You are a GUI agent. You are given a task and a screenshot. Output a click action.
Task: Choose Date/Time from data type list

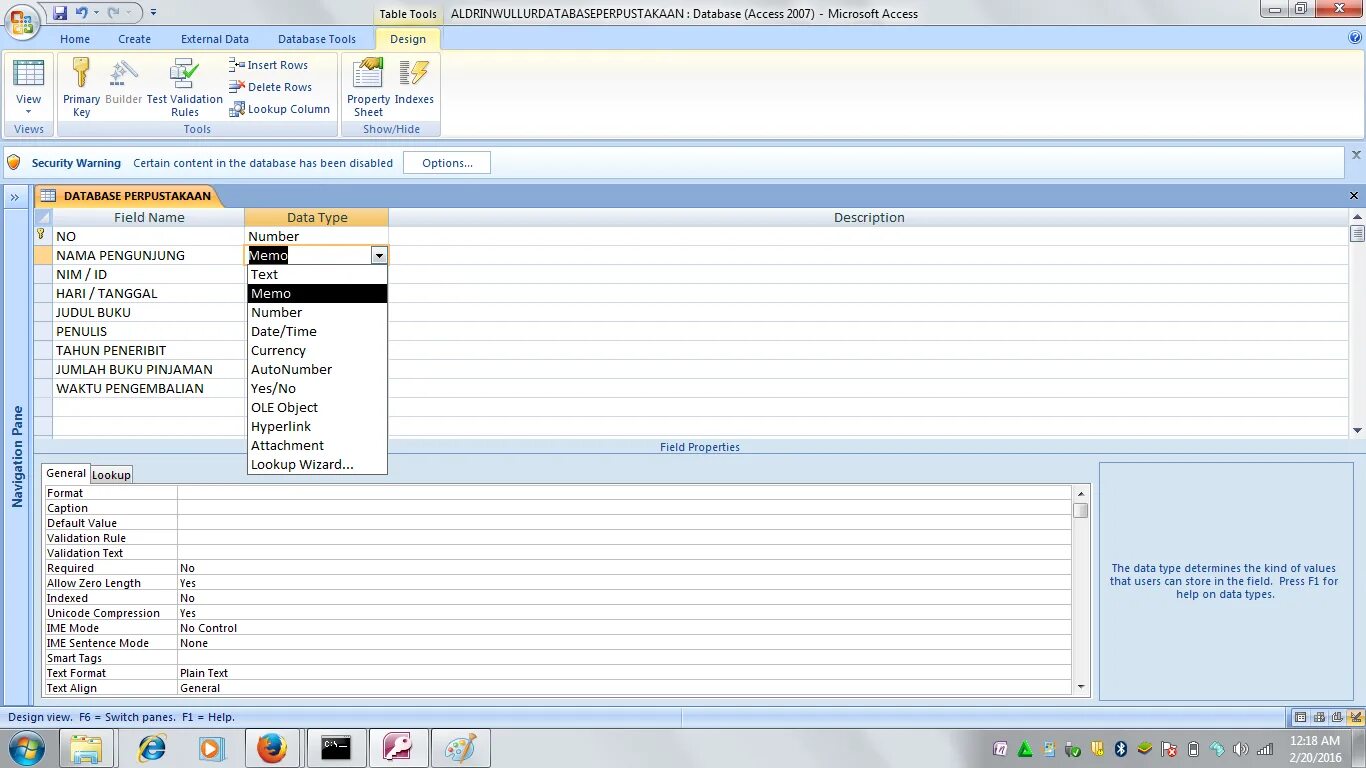pyautogui.click(x=317, y=331)
